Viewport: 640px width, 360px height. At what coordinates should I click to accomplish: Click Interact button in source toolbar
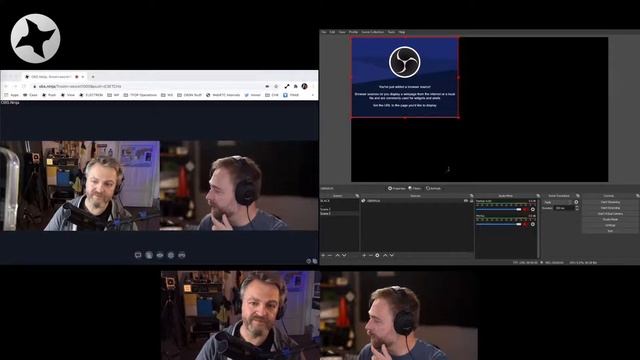(433, 189)
